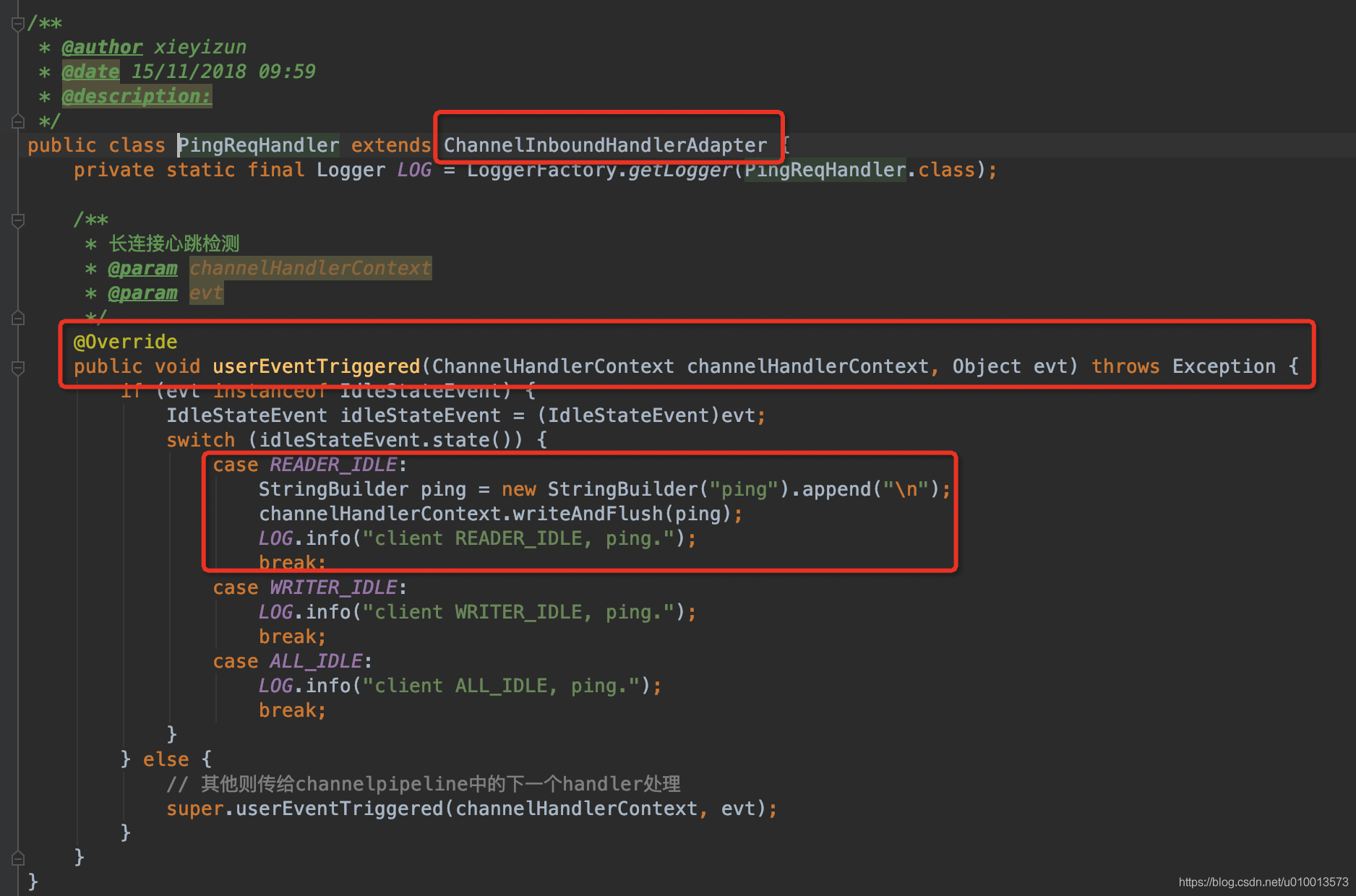Click the WRITER_IDLE case constant
Screen dimensions: 1356x896
333,588
